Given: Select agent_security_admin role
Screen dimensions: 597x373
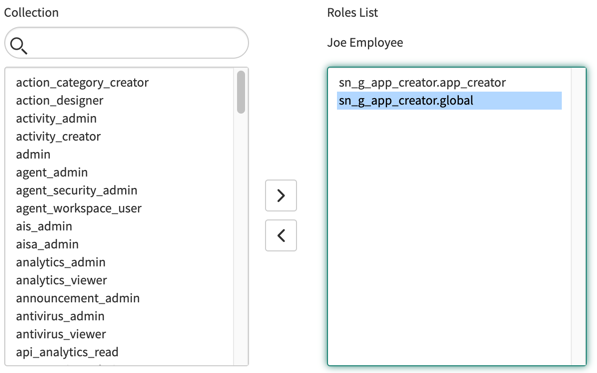Looking at the screenshot, I should tap(77, 190).
